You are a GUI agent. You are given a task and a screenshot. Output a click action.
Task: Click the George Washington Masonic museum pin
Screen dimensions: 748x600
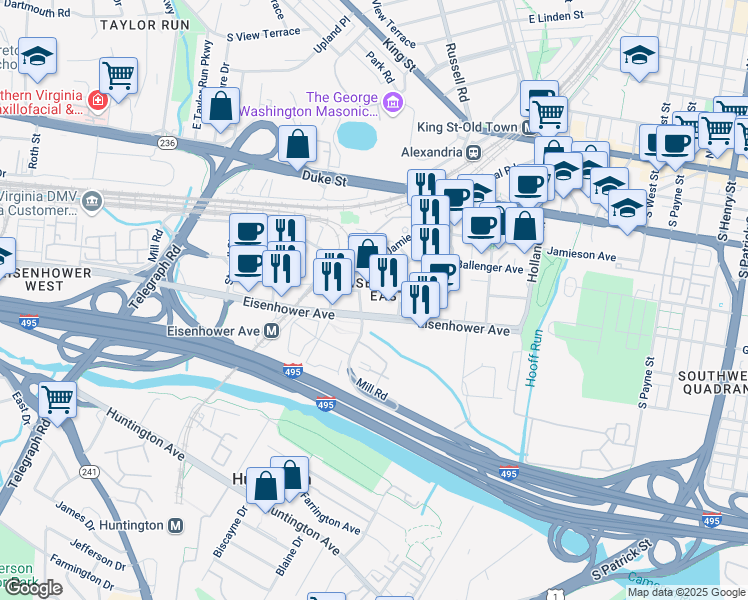tap(393, 103)
